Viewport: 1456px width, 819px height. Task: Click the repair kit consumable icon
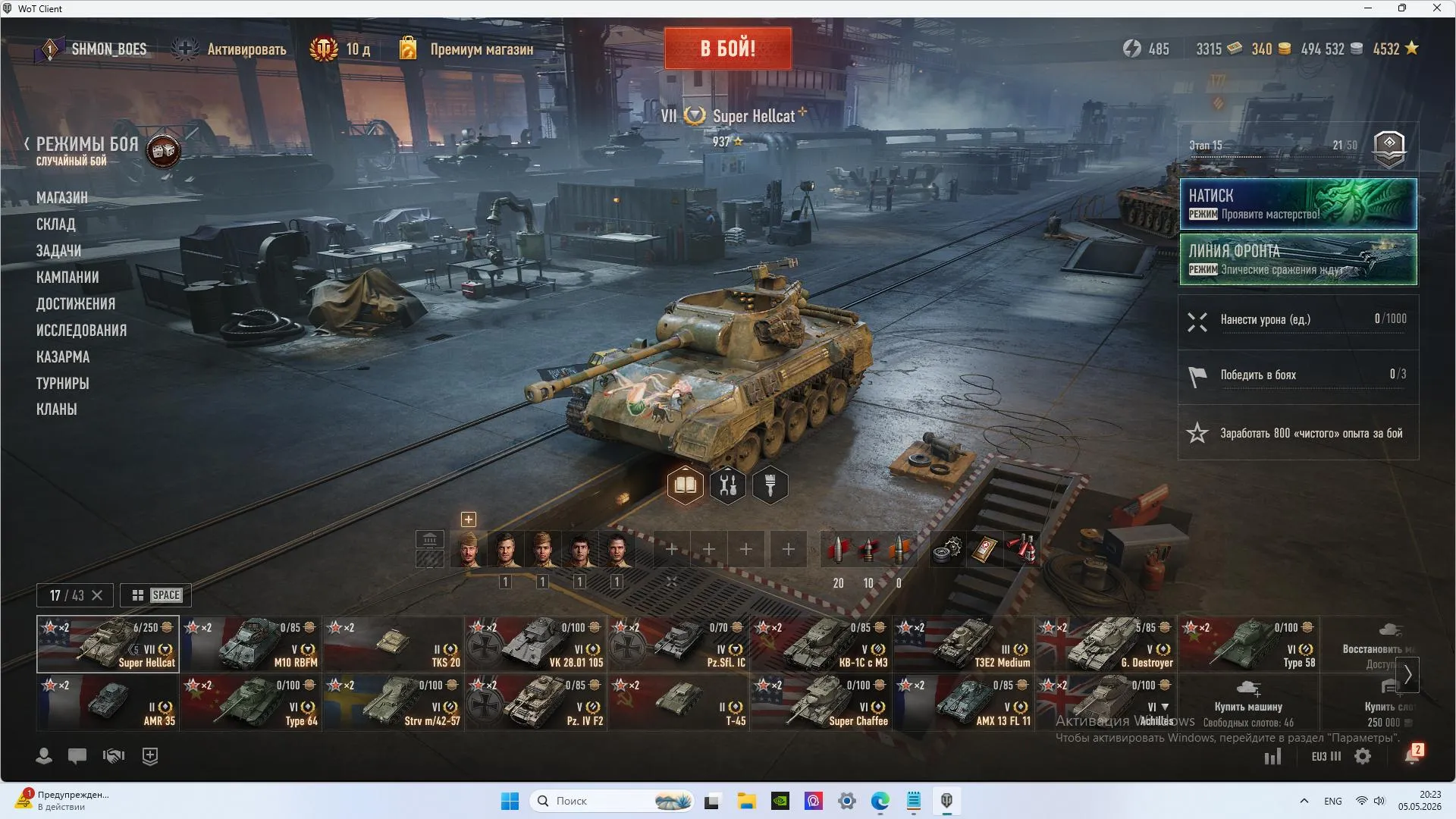click(946, 549)
